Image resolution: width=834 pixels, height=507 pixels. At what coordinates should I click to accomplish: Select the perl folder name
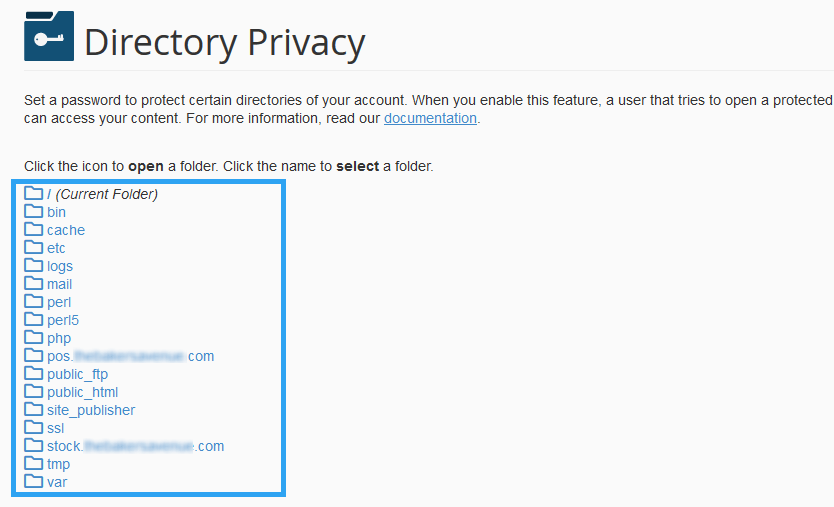(x=59, y=302)
